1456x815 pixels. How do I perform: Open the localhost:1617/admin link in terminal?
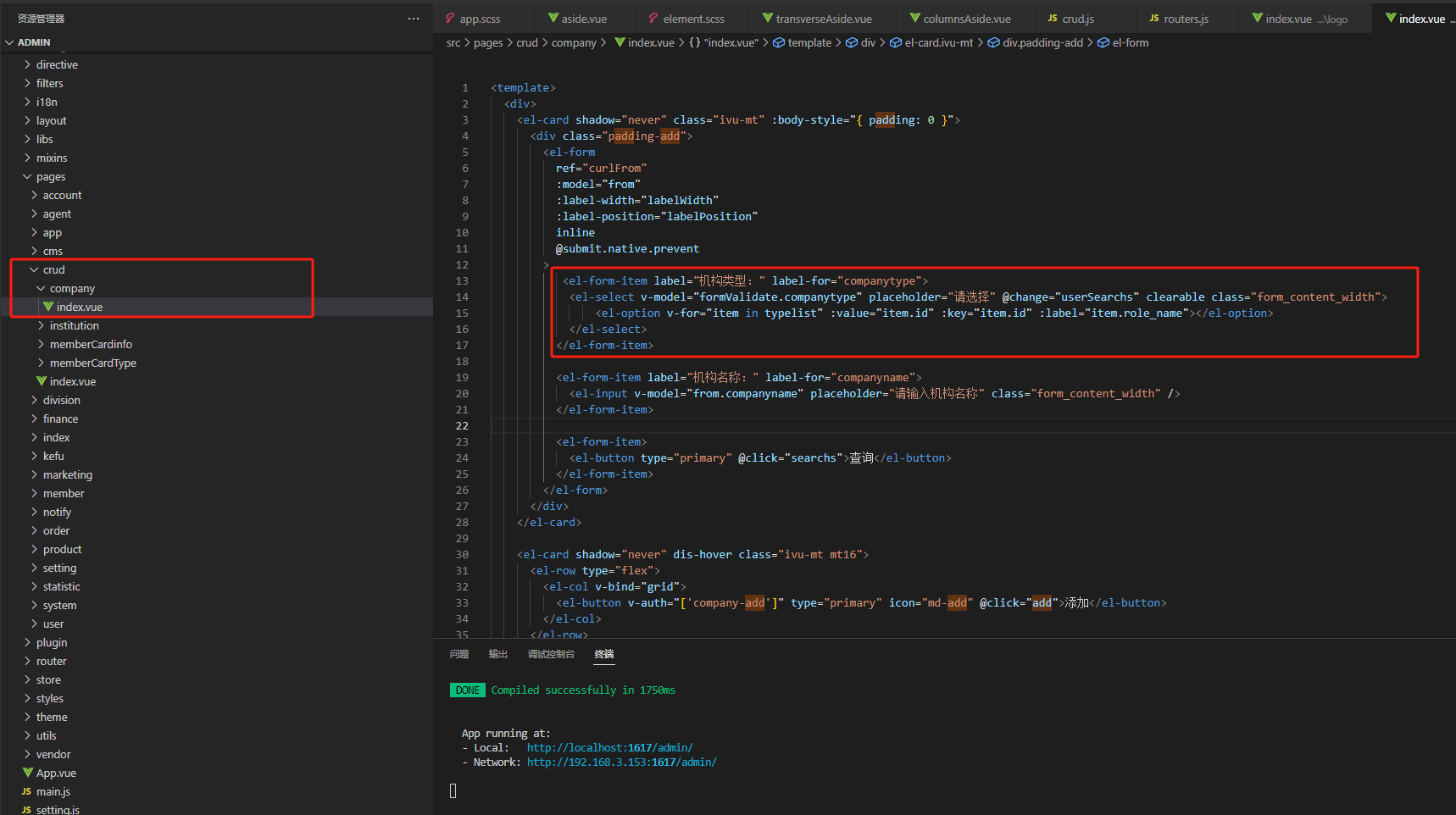pyautogui.click(x=609, y=747)
